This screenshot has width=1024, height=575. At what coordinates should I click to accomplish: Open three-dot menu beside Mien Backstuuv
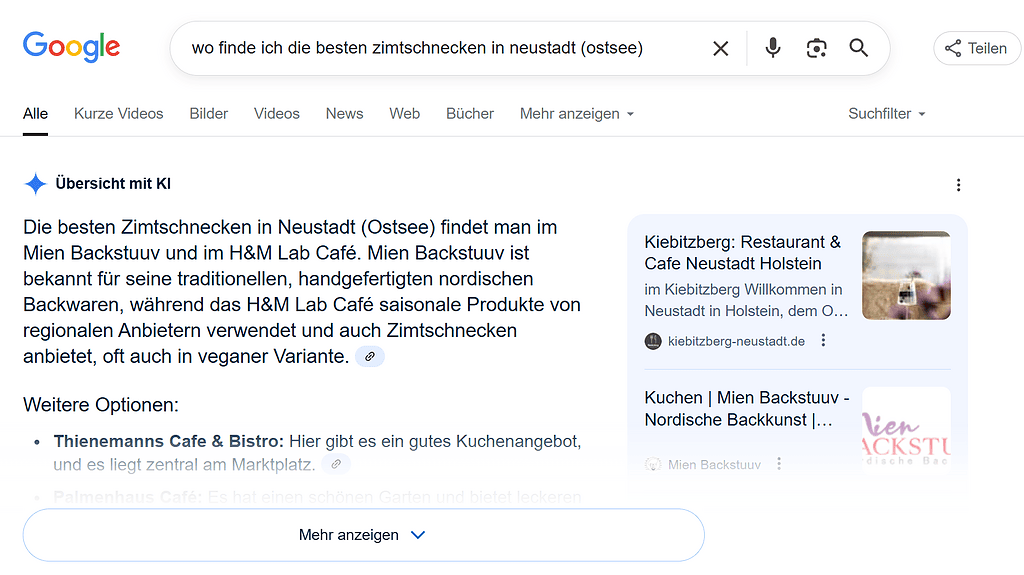coord(779,464)
